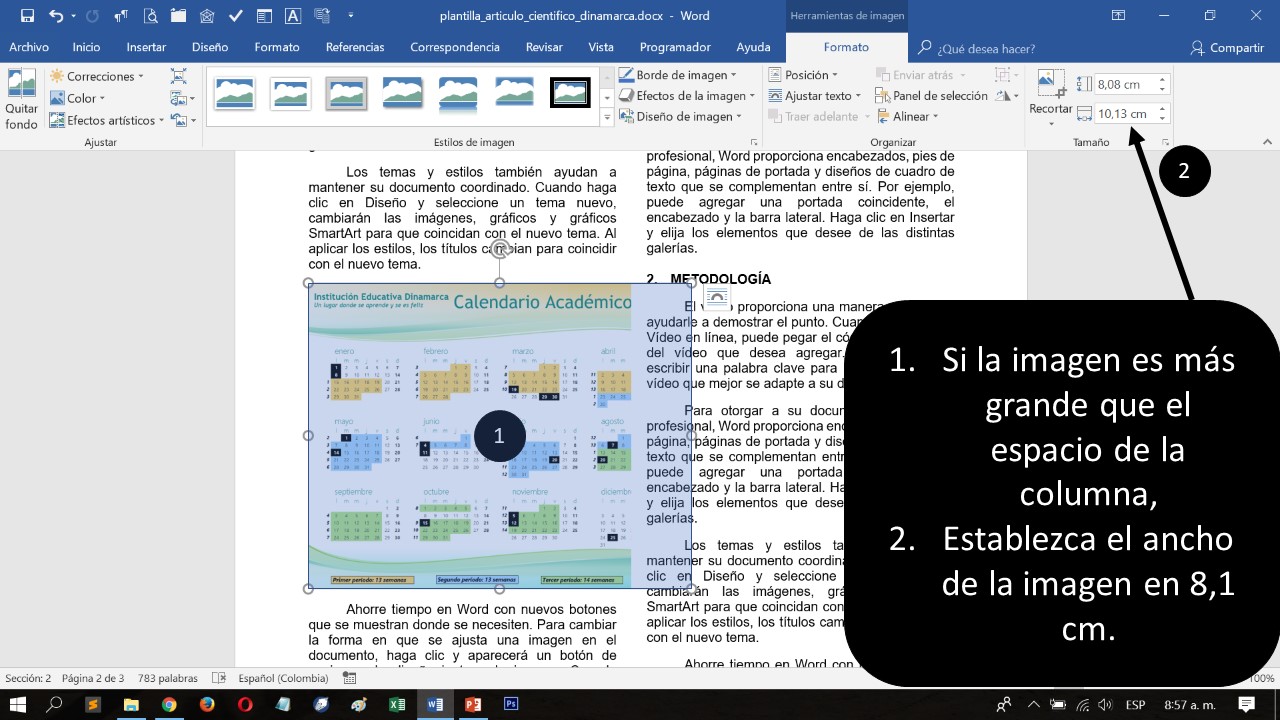Click the Quitar fondo button
Viewport: 1280px width, 720px height.
coord(21,99)
